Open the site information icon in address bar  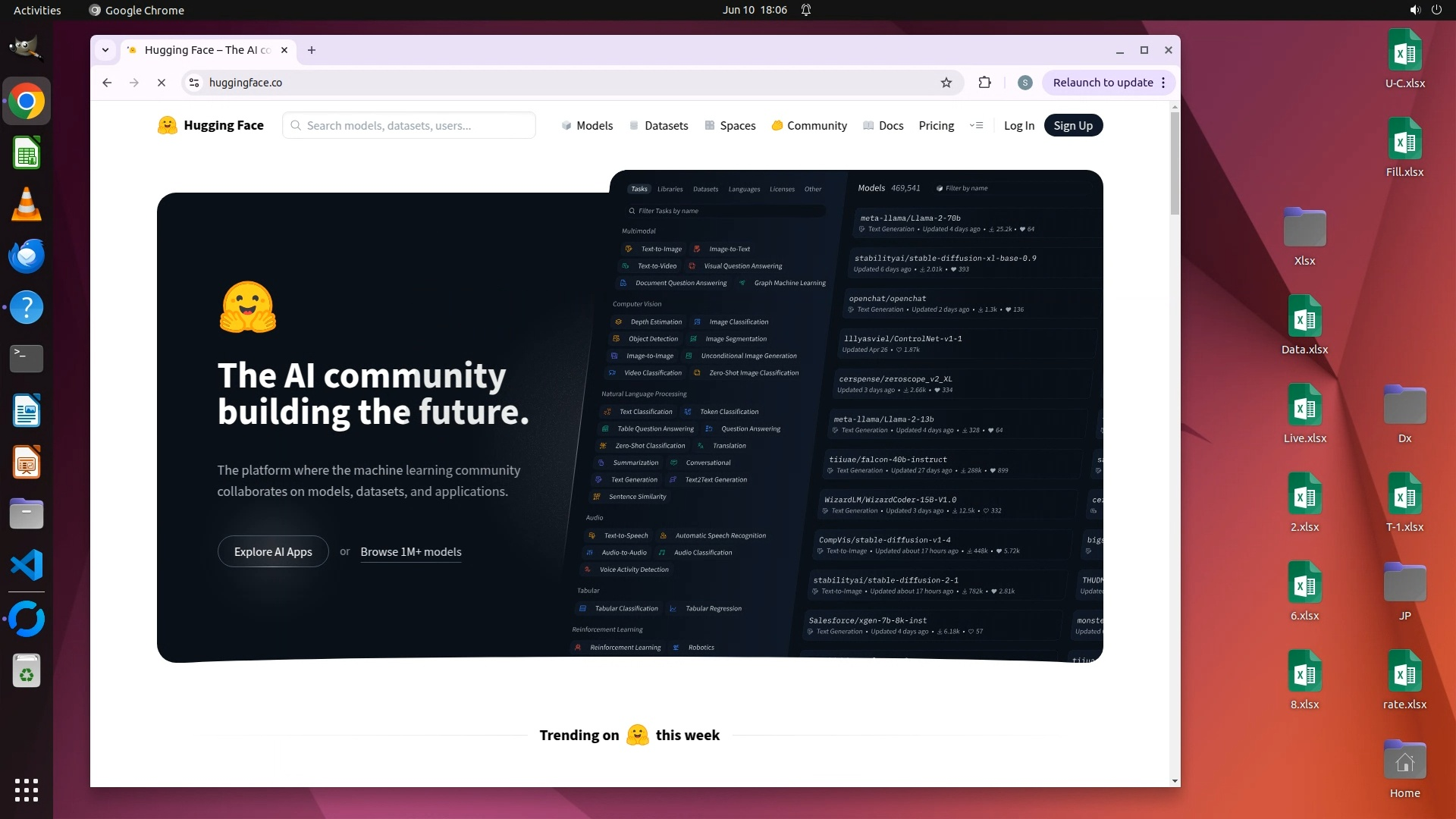[194, 83]
